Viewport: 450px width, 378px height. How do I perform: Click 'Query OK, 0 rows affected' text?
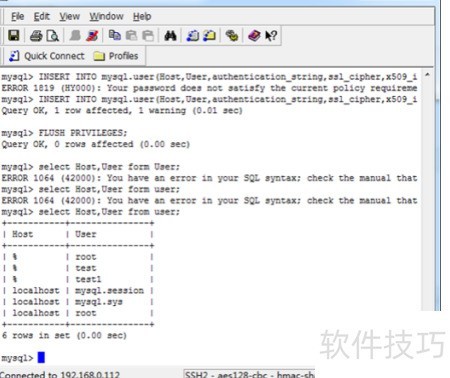click(96, 144)
